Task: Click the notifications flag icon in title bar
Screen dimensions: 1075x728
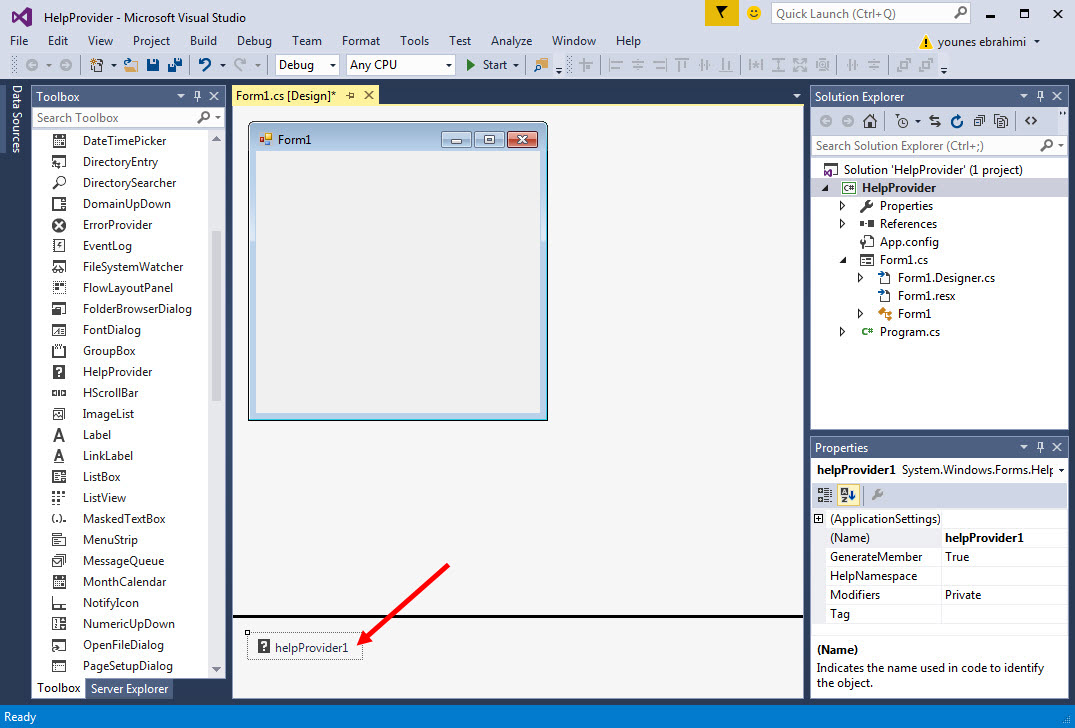Action: pos(720,13)
